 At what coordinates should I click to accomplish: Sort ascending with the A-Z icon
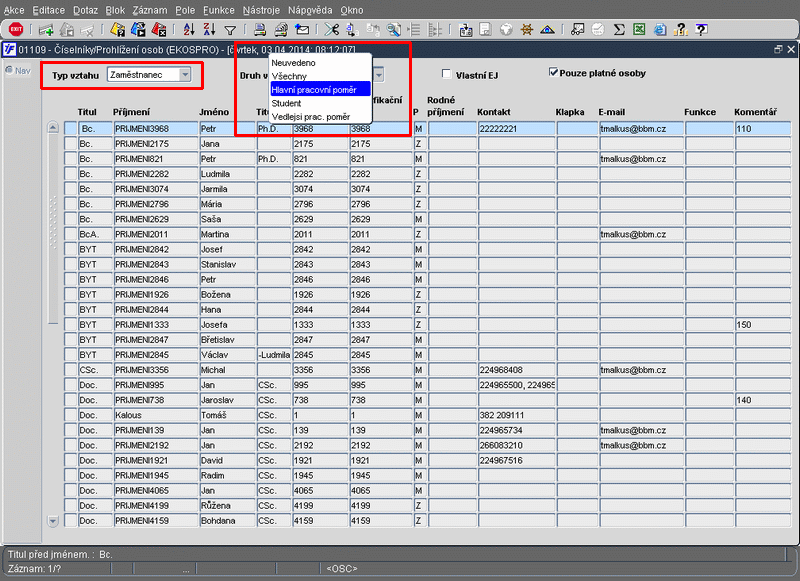189,30
